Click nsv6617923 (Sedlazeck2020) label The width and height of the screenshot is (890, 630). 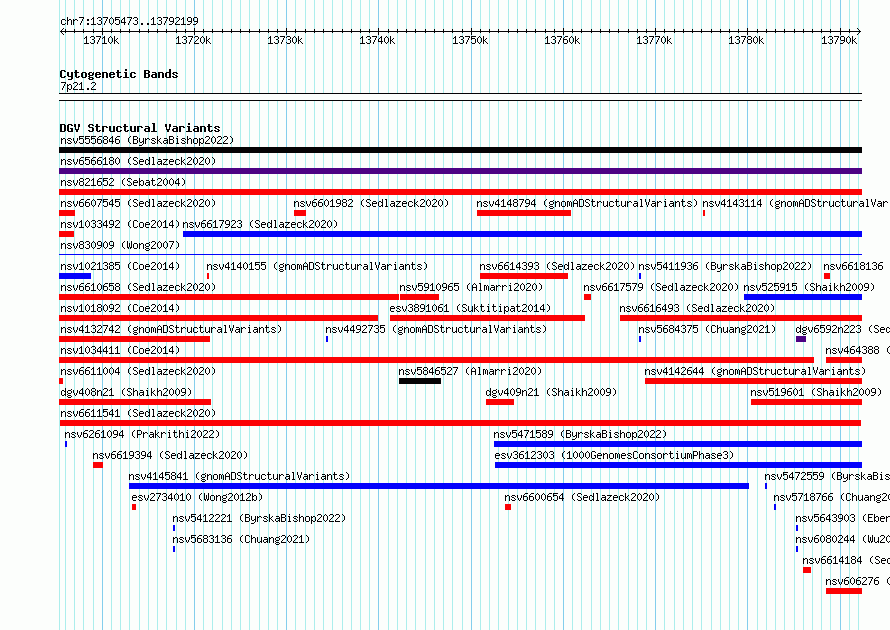click(x=260, y=224)
